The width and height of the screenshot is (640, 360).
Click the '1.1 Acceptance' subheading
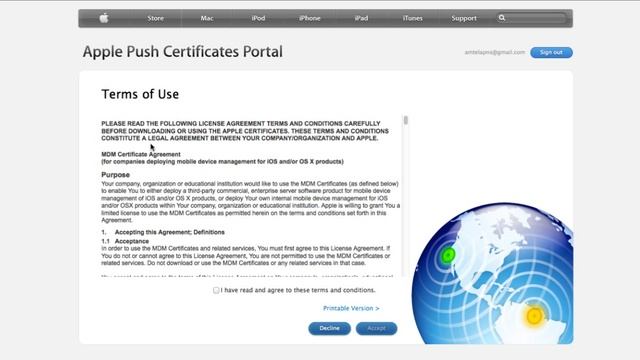pyautogui.click(x=125, y=241)
